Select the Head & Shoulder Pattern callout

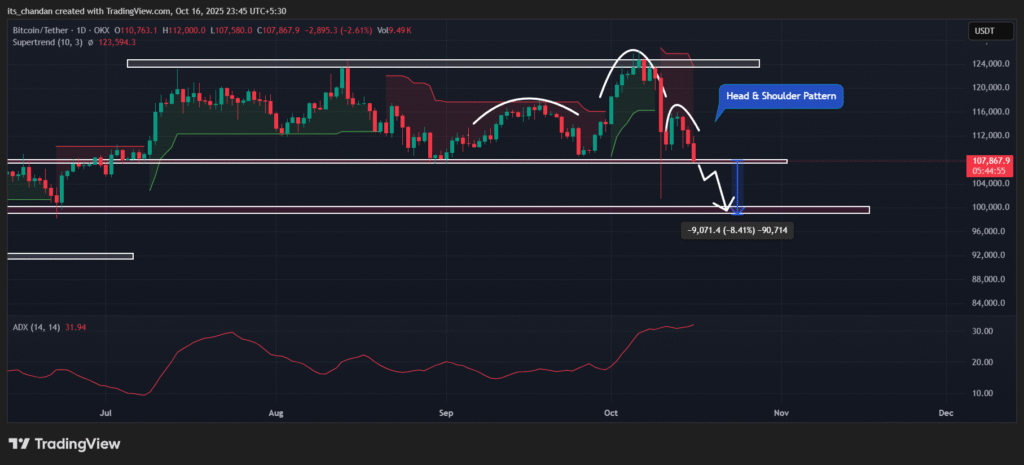(782, 97)
